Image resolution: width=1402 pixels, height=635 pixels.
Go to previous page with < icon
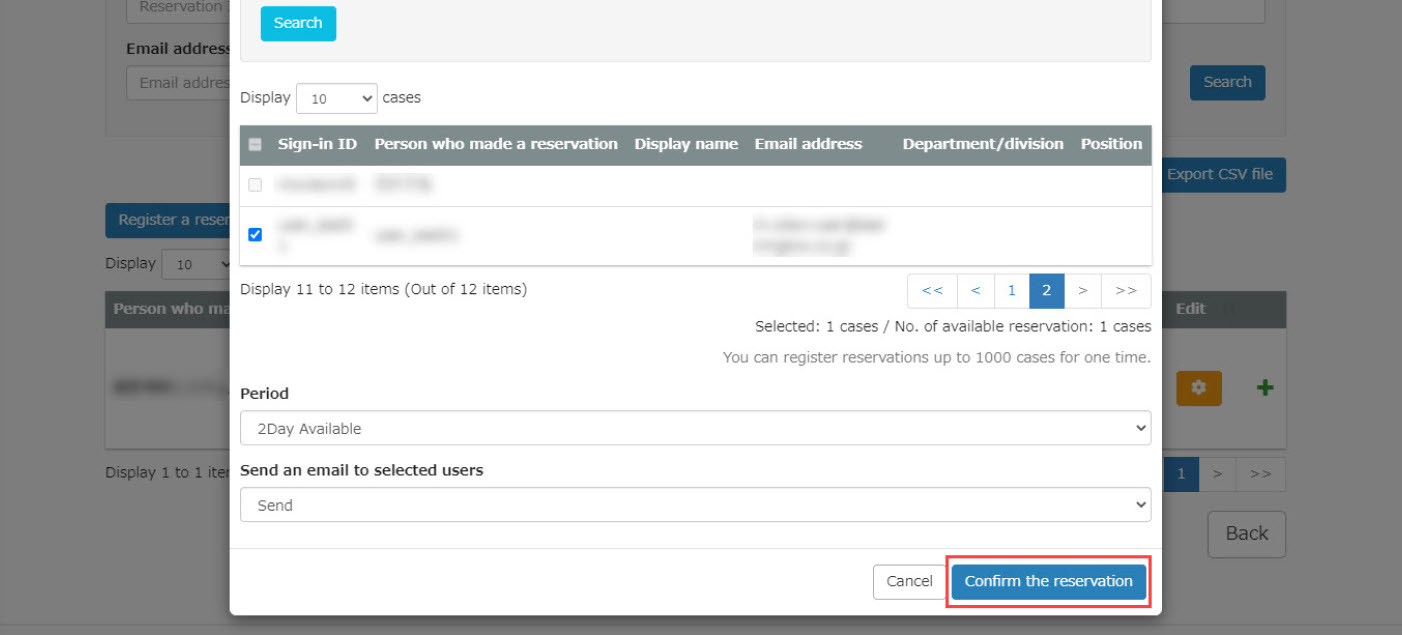pos(975,291)
